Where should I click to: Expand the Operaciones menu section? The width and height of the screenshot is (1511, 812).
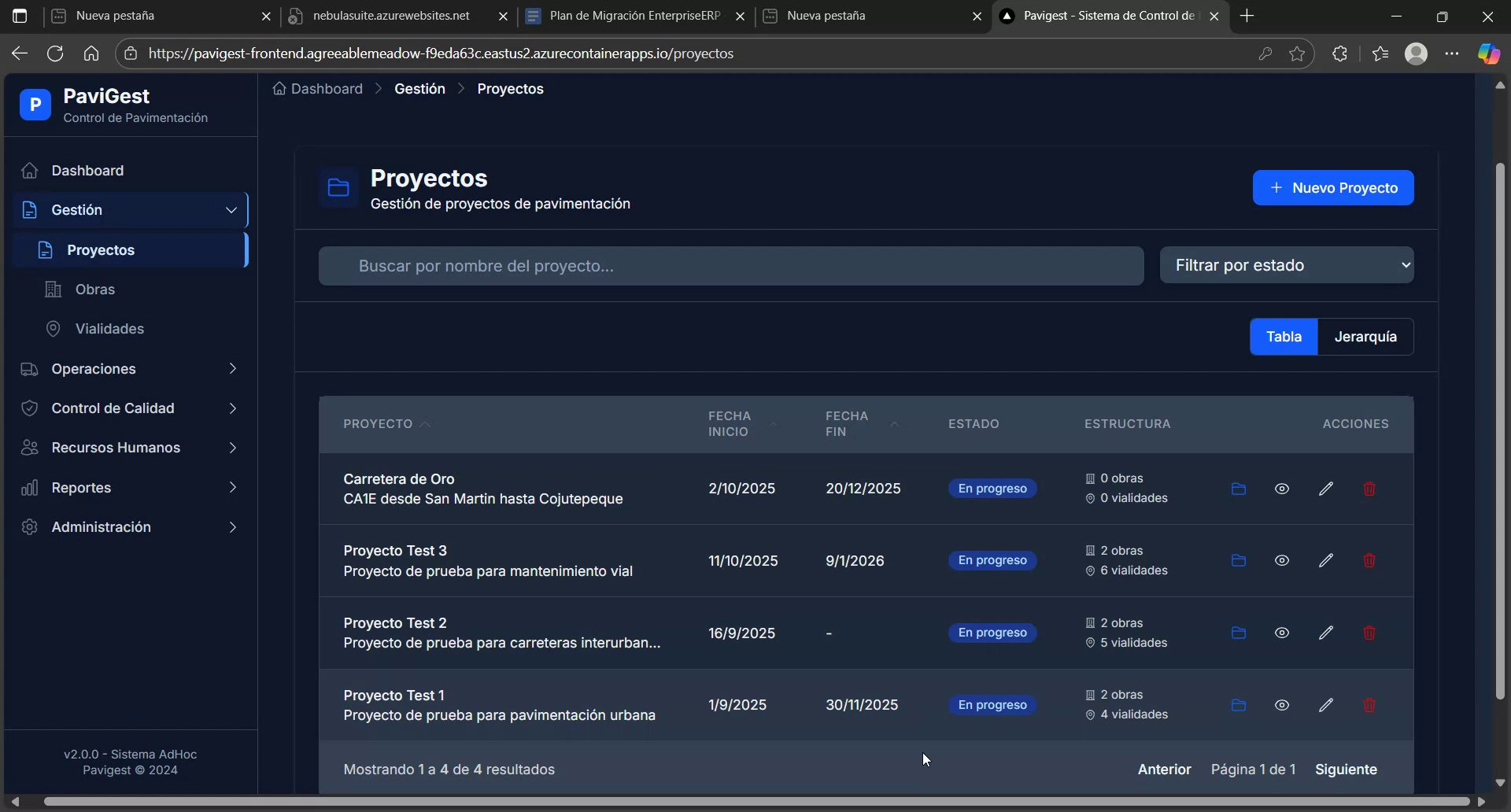(x=94, y=368)
